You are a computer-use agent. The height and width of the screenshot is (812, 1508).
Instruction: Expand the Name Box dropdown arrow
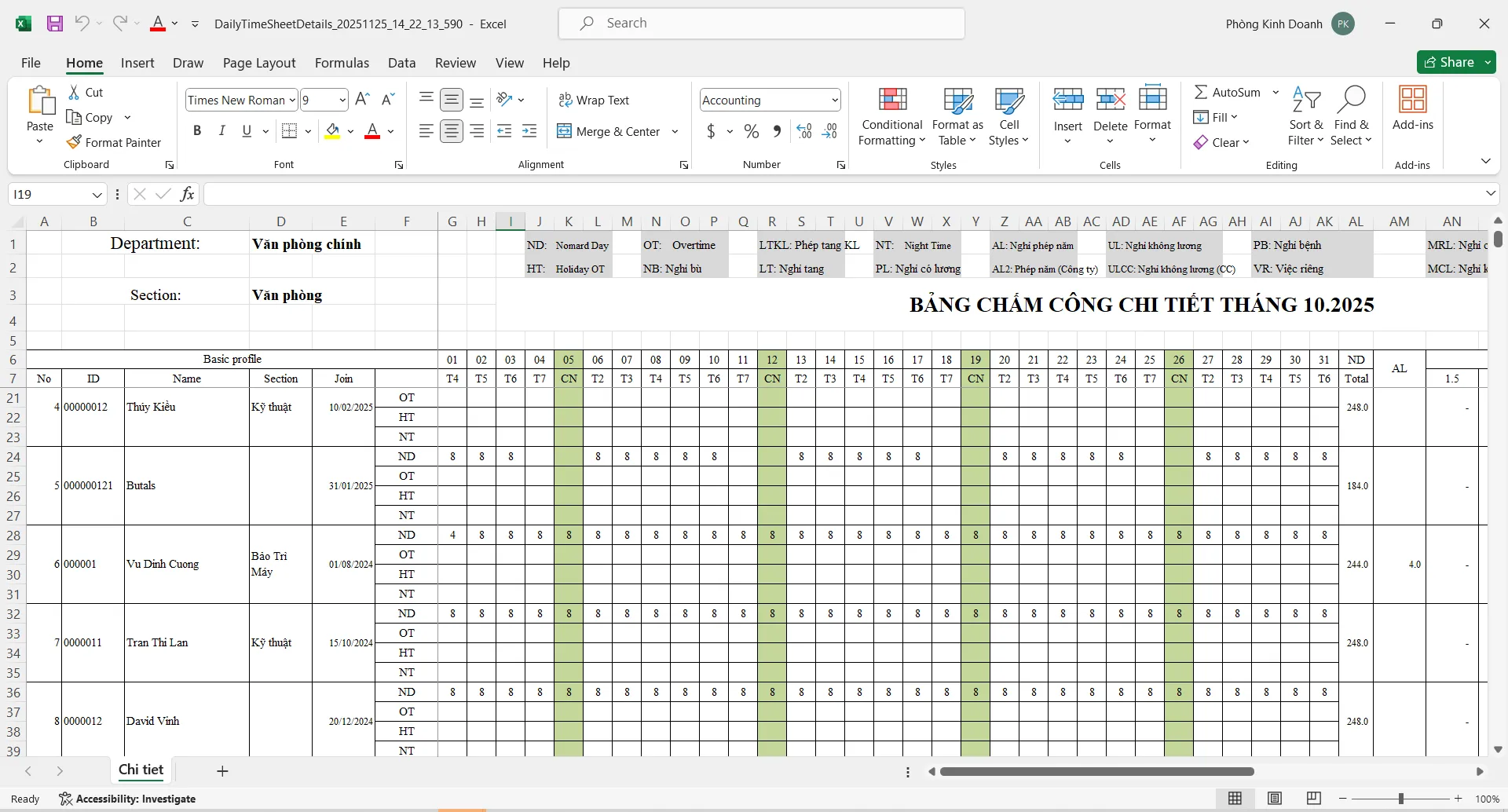(97, 194)
